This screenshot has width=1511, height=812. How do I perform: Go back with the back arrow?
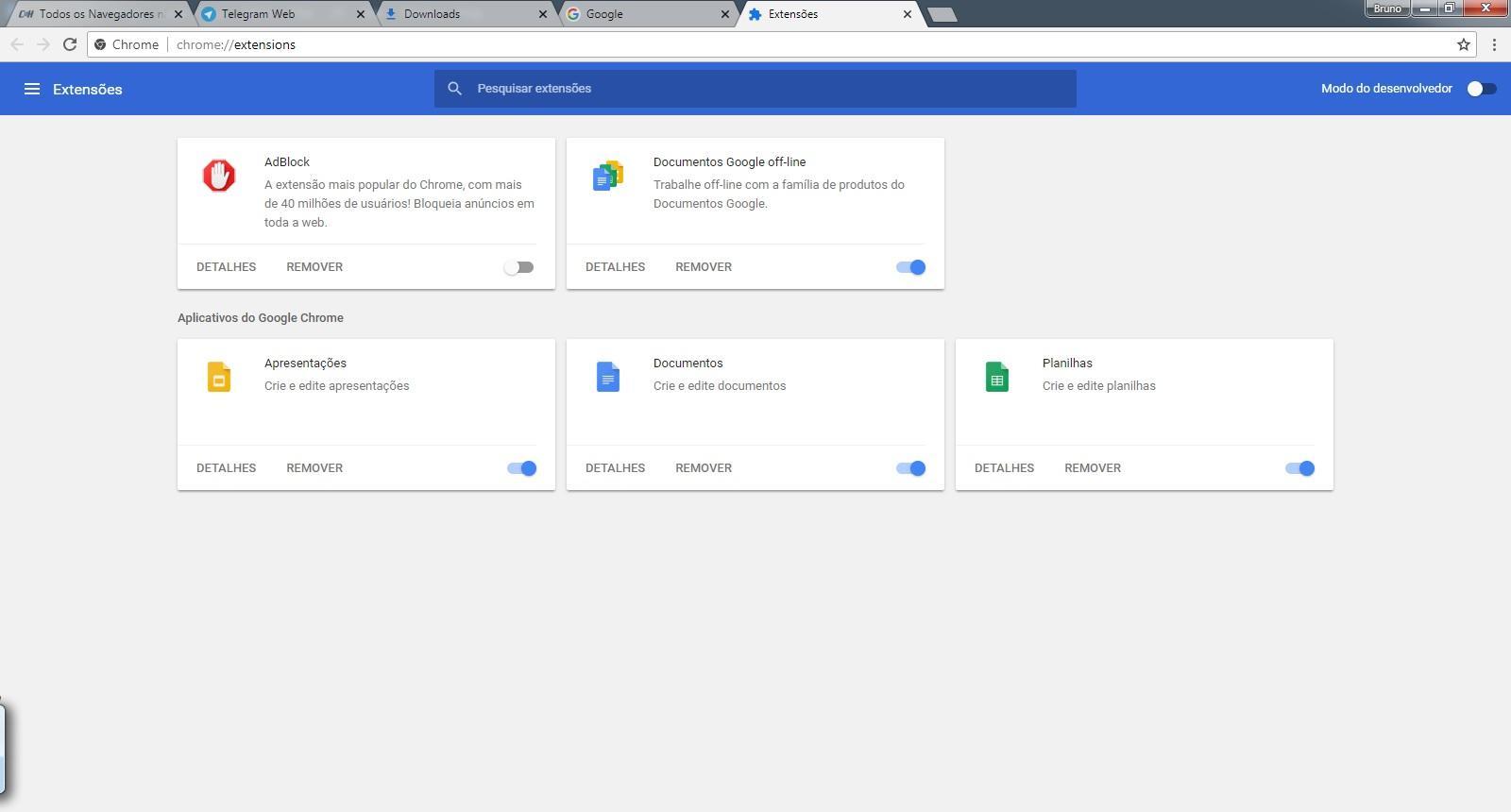[17, 44]
